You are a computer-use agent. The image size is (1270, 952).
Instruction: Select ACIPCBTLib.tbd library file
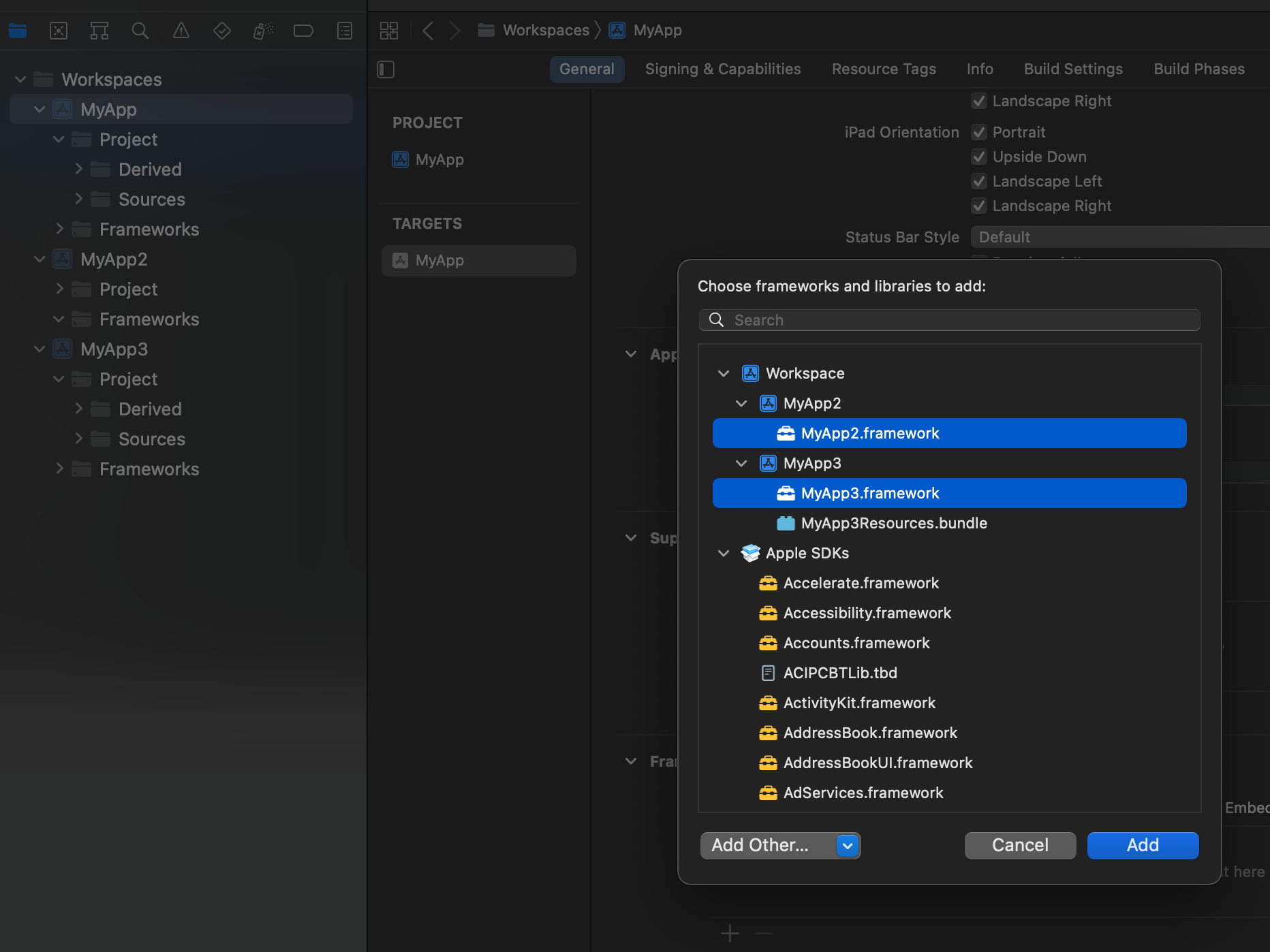click(950, 673)
